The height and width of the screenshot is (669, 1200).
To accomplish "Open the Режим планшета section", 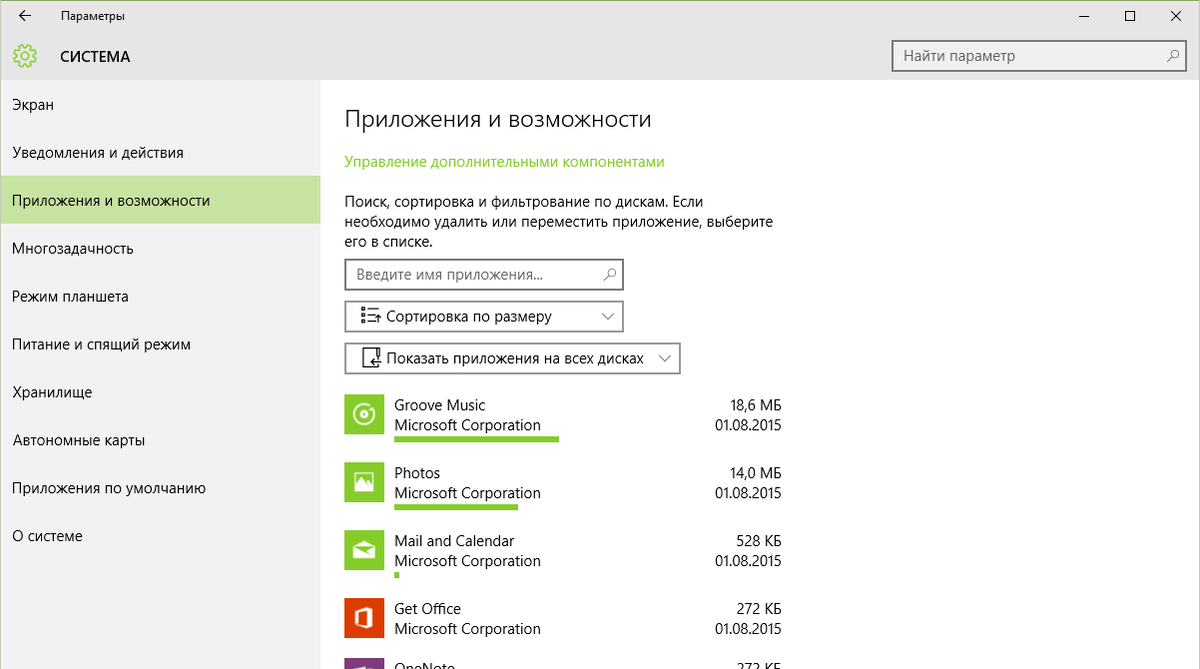I will click(x=160, y=296).
